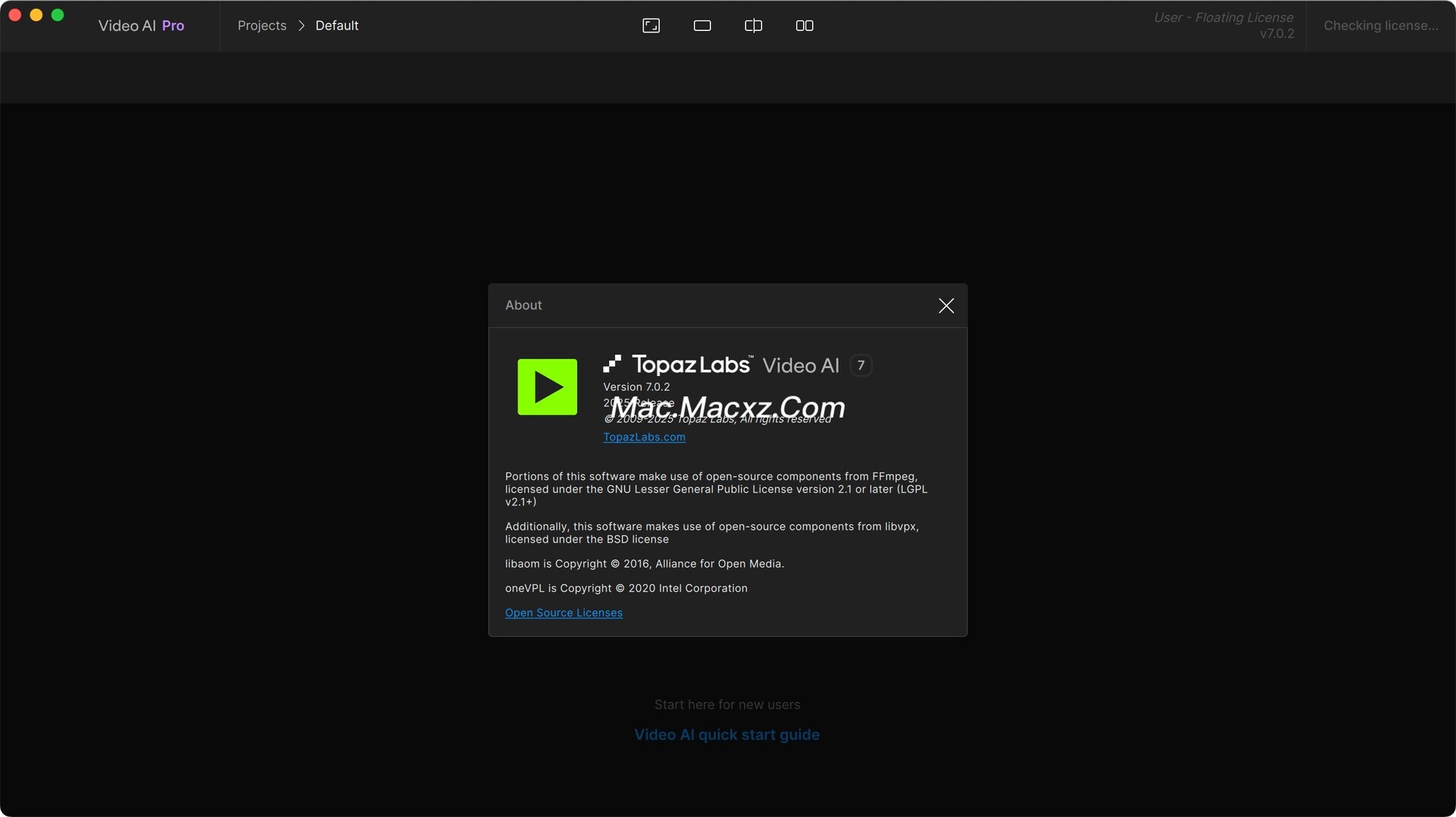Click the oneVPL copyright line
Screen dimensions: 1456x817
point(626,589)
